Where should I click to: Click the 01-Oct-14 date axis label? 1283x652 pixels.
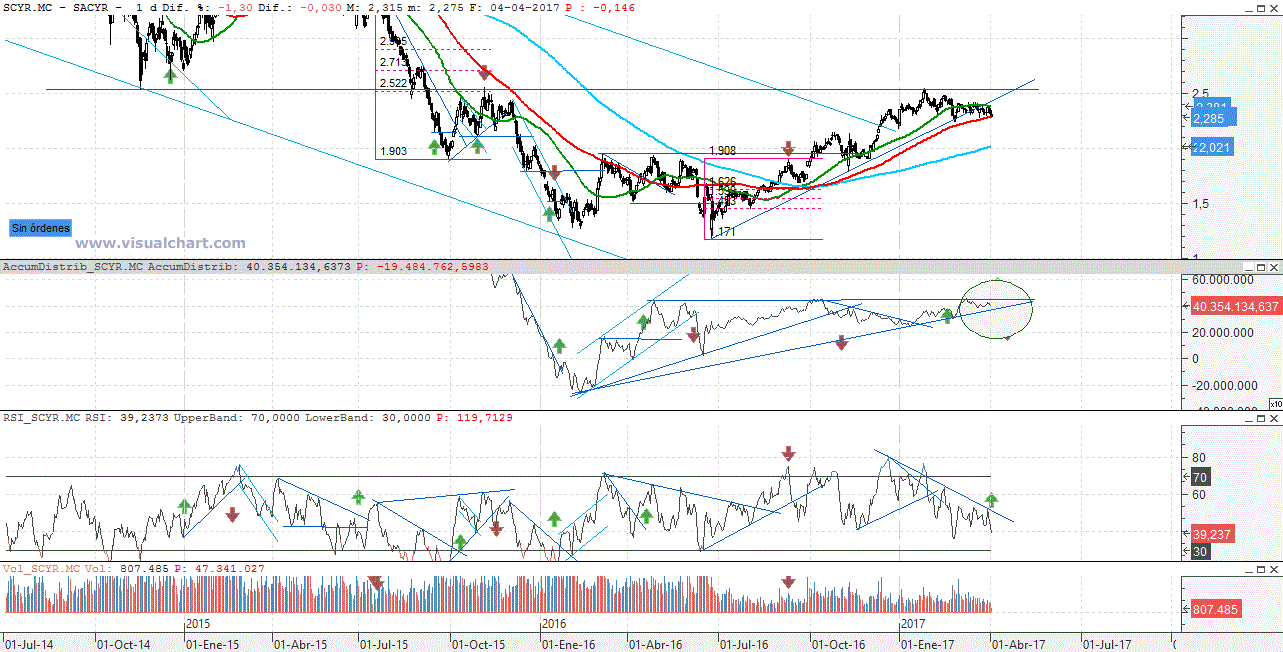coord(124,644)
